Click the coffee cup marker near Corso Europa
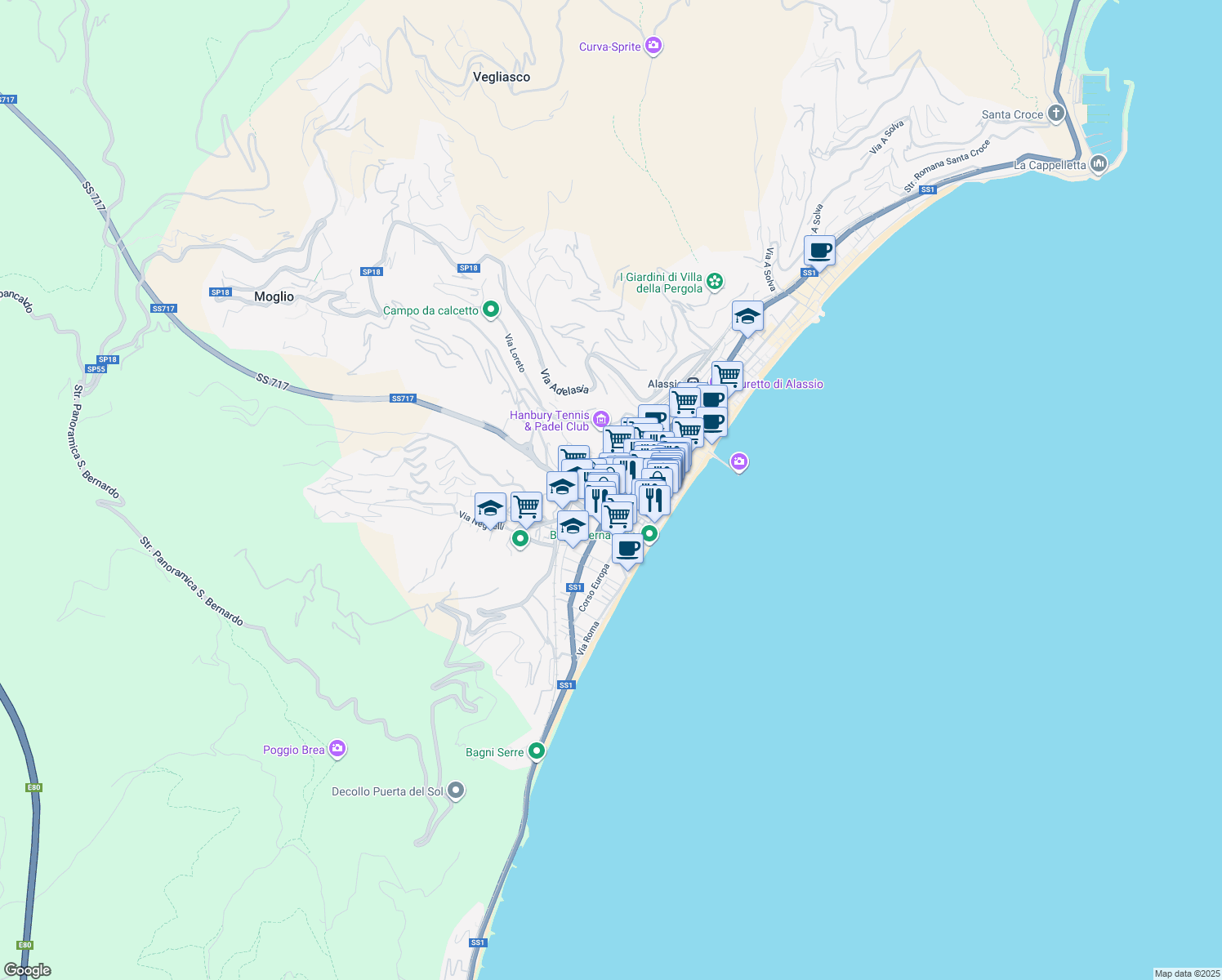The width and height of the screenshot is (1222, 980). point(627,550)
